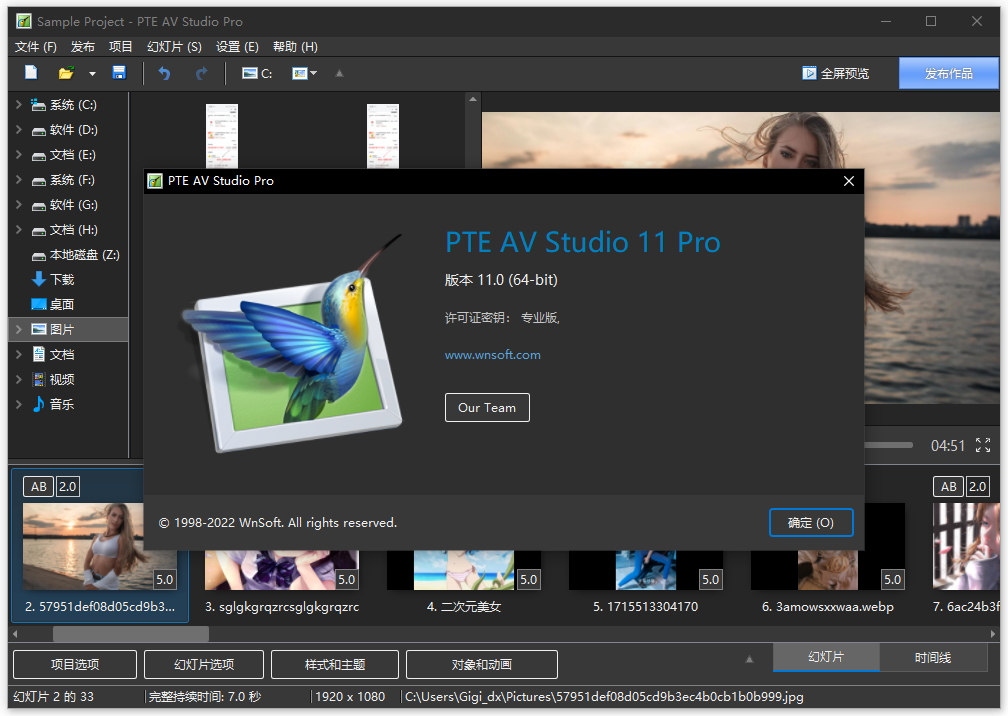This screenshot has height=716, width=1008.
Task: Select the 软件 (D:) drive icon
Action: point(39,130)
